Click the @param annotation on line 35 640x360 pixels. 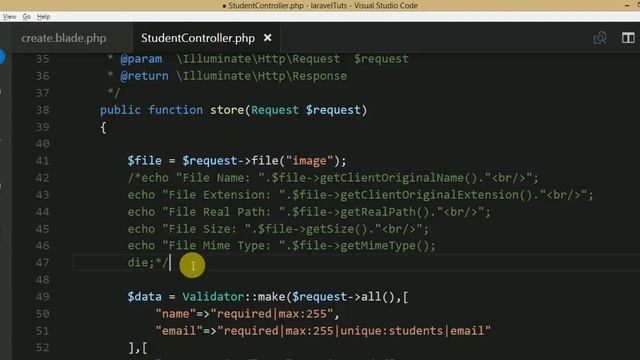tap(141, 59)
